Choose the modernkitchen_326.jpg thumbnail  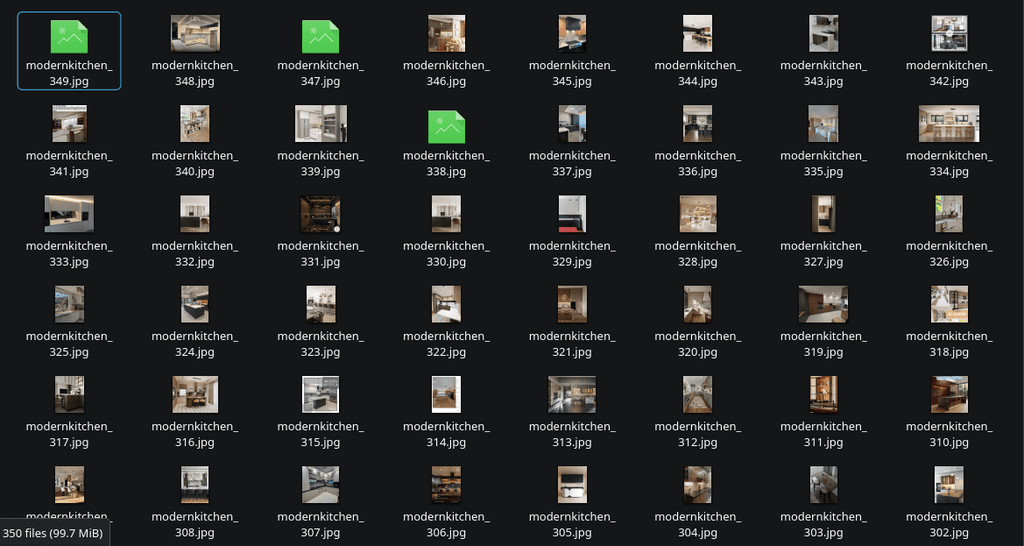[x=949, y=214]
